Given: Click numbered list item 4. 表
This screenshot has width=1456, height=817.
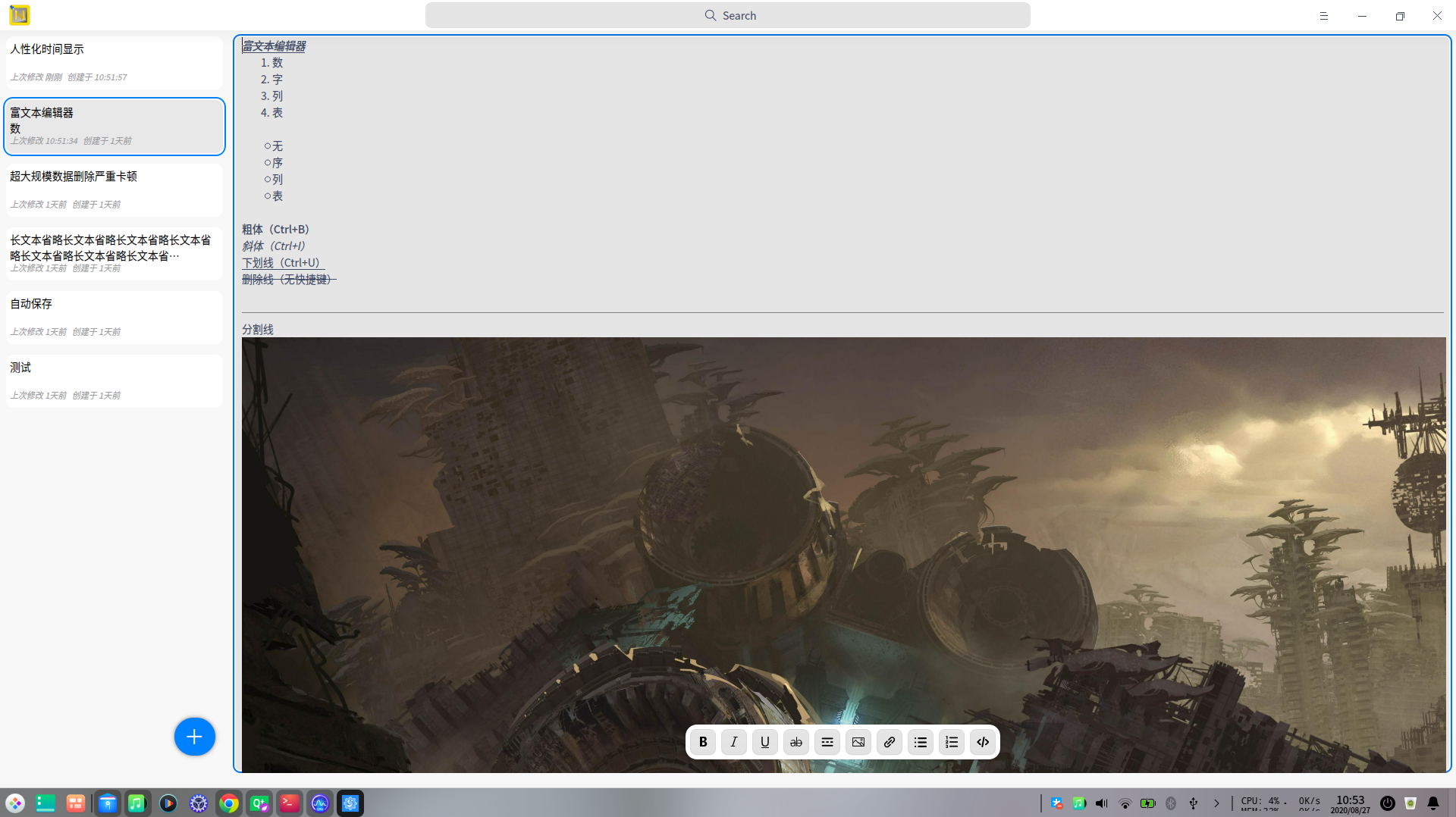Looking at the screenshot, I should coord(271,113).
